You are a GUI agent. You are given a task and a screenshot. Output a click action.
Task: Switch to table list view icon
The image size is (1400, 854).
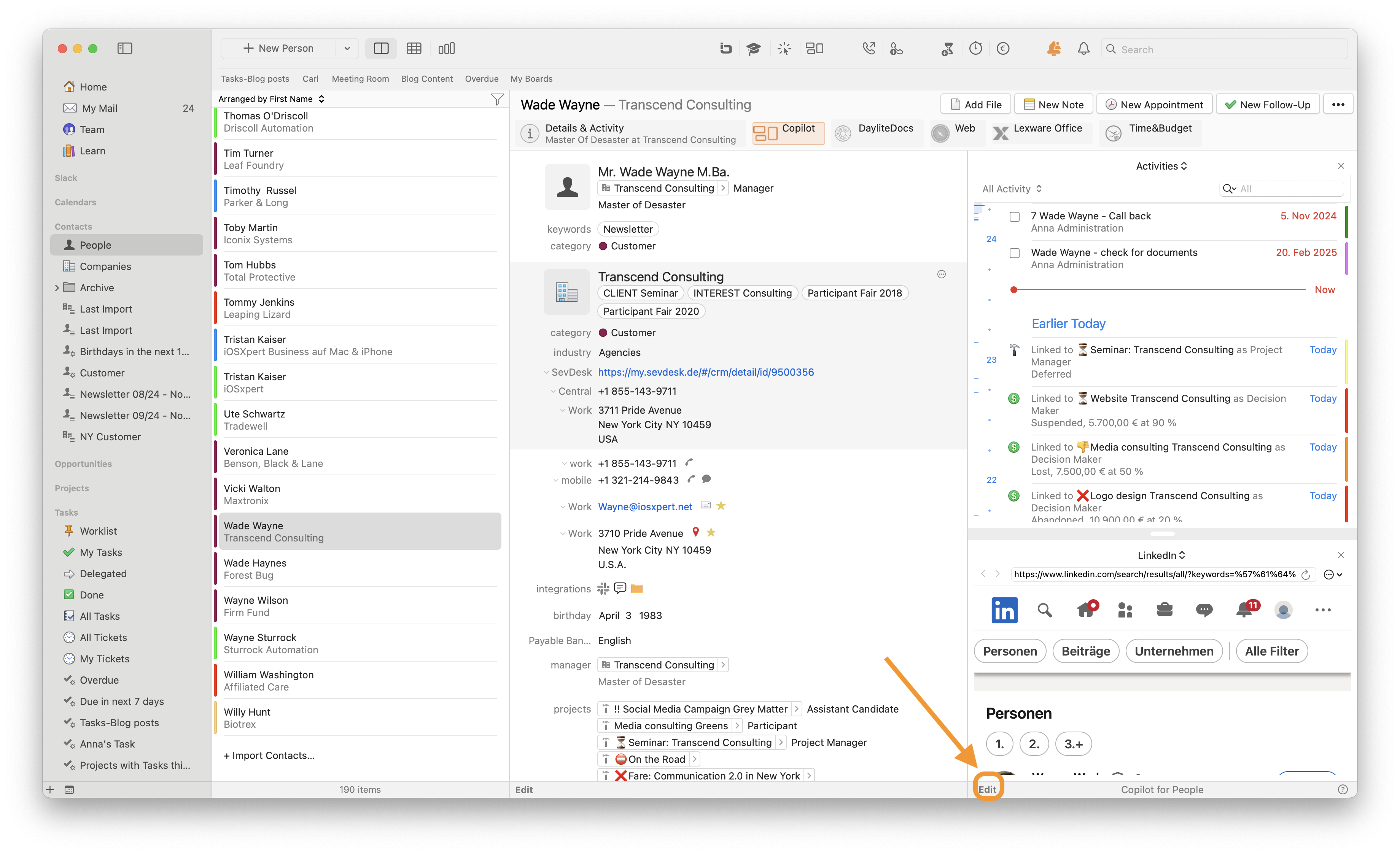coord(414,48)
